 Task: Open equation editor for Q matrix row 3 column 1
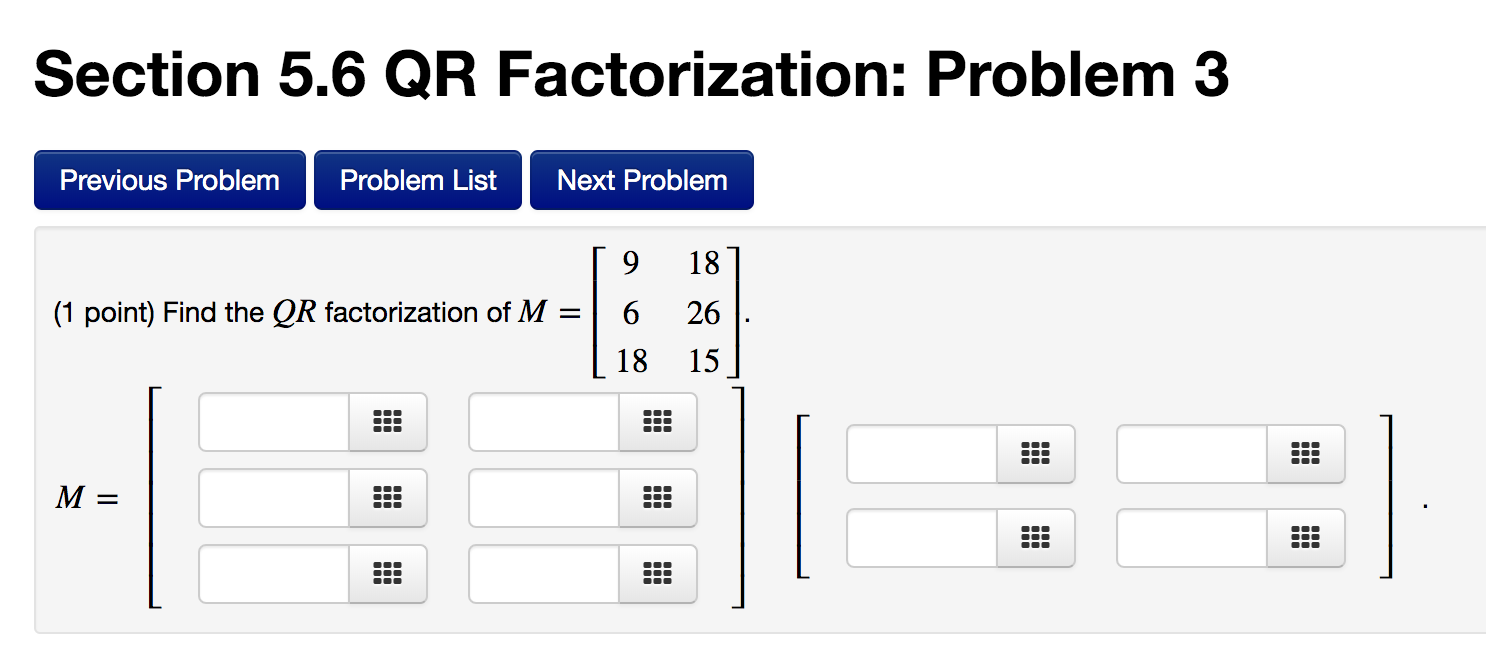tap(390, 574)
